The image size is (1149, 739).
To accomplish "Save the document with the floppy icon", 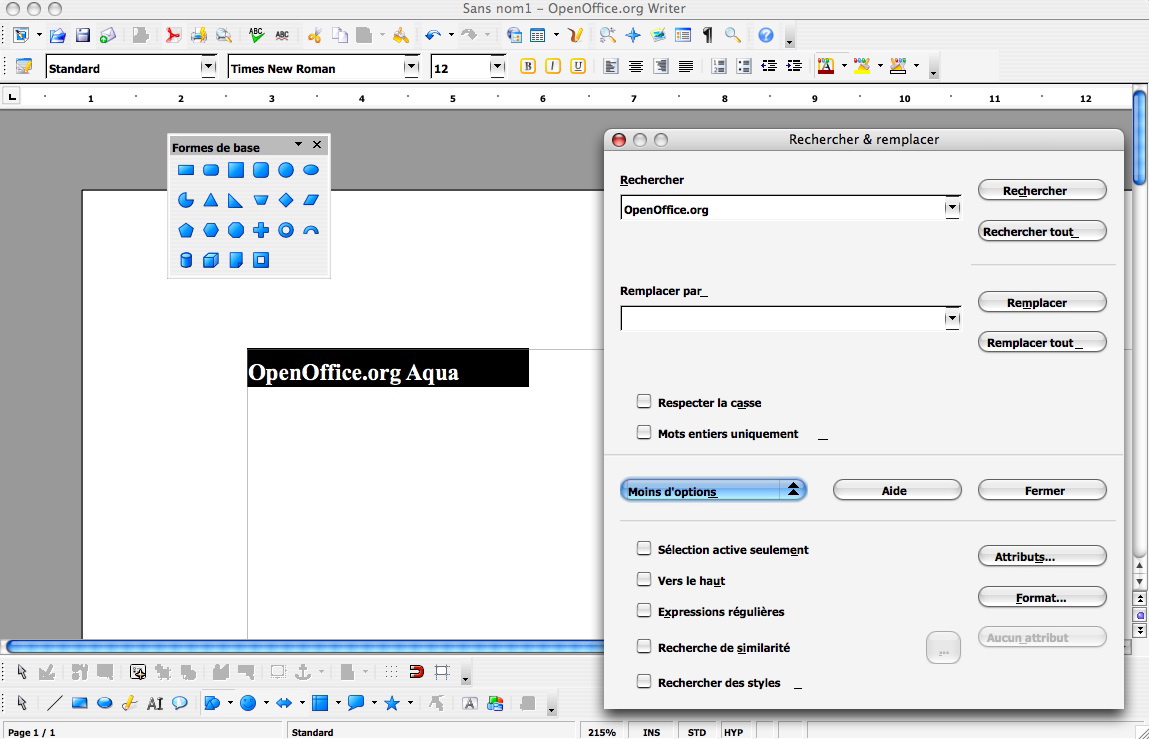I will (x=83, y=34).
